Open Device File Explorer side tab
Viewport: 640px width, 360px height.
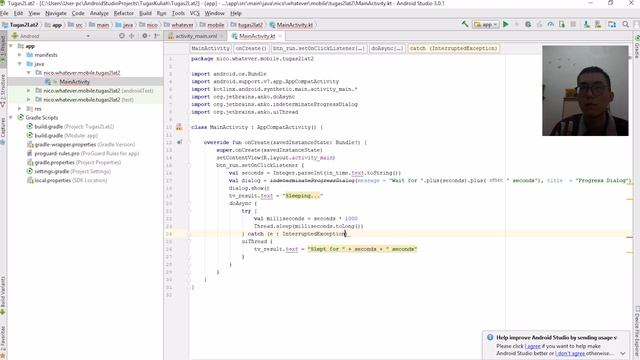click(x=636, y=331)
